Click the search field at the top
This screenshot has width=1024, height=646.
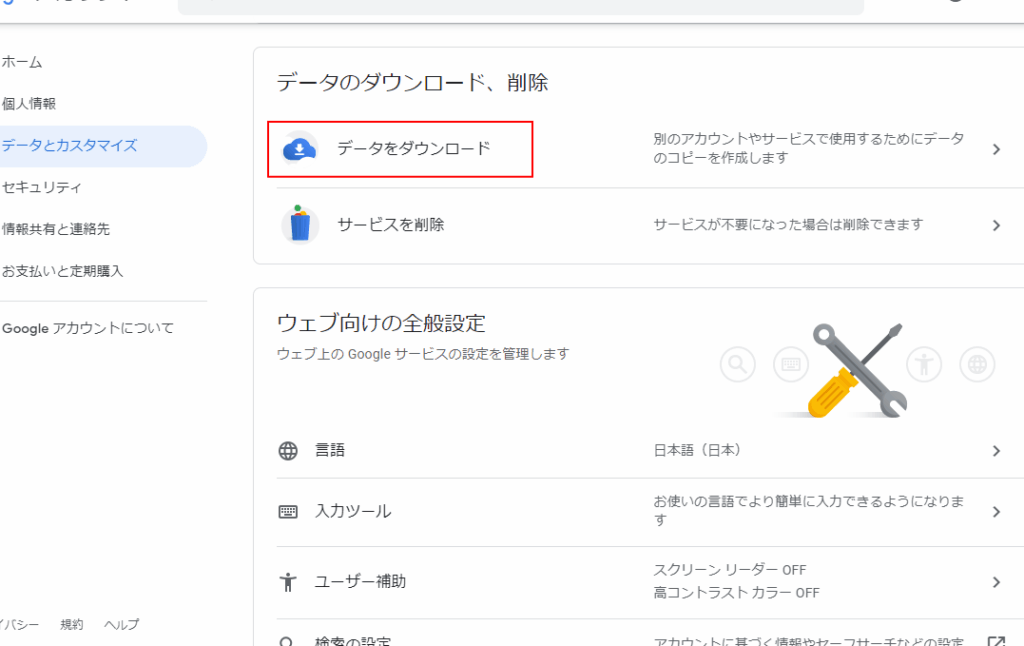pyautogui.click(x=520, y=6)
